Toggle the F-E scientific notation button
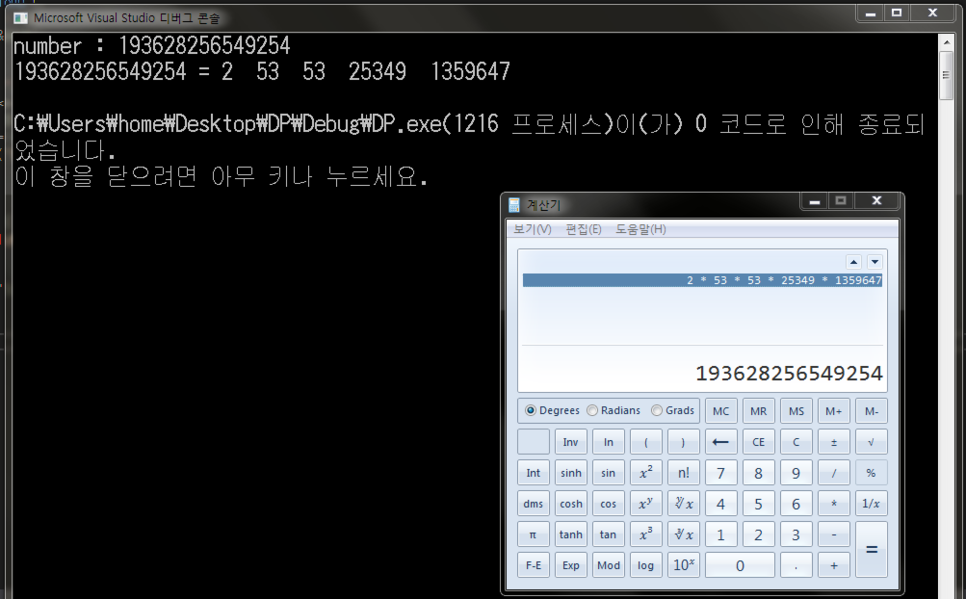The width and height of the screenshot is (966, 599). click(x=533, y=565)
